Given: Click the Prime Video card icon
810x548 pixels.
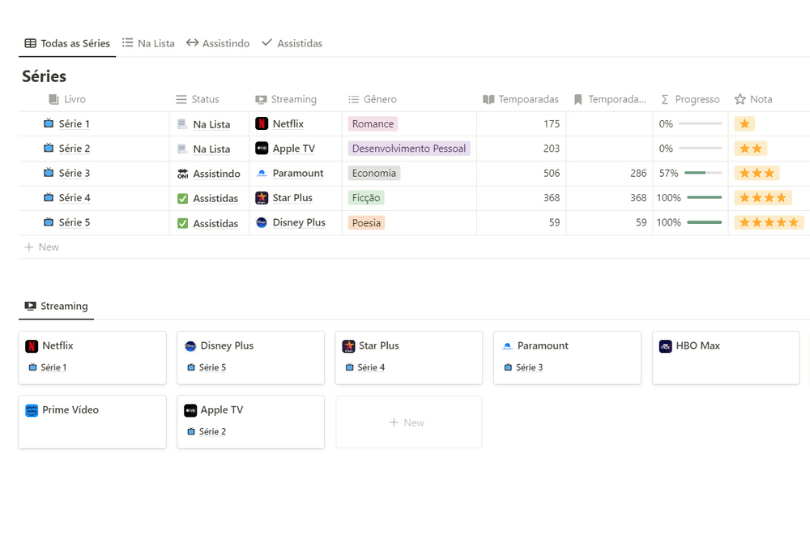Looking at the screenshot, I should (x=32, y=410).
